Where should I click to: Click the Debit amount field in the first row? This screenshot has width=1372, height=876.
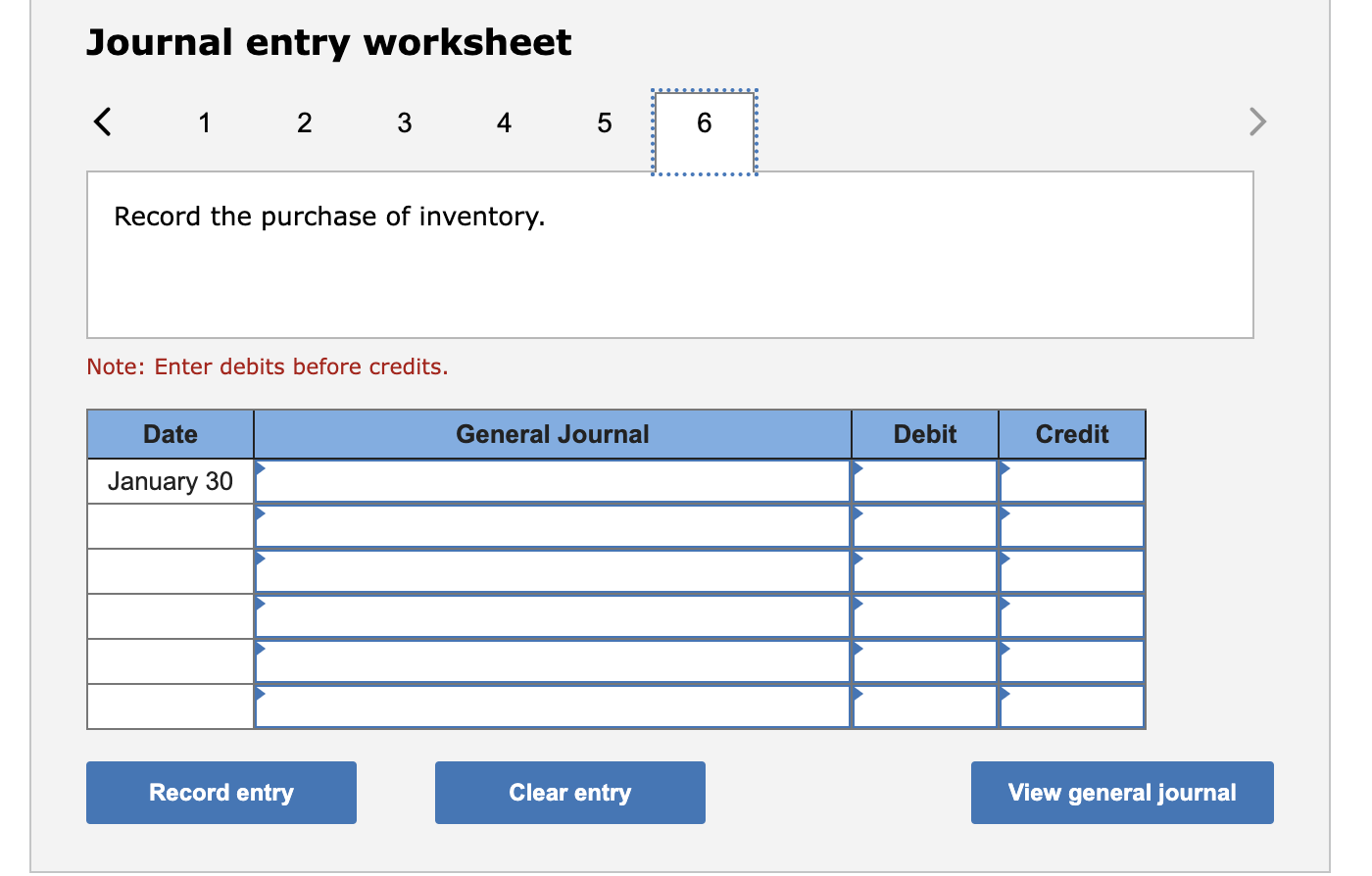tap(924, 481)
